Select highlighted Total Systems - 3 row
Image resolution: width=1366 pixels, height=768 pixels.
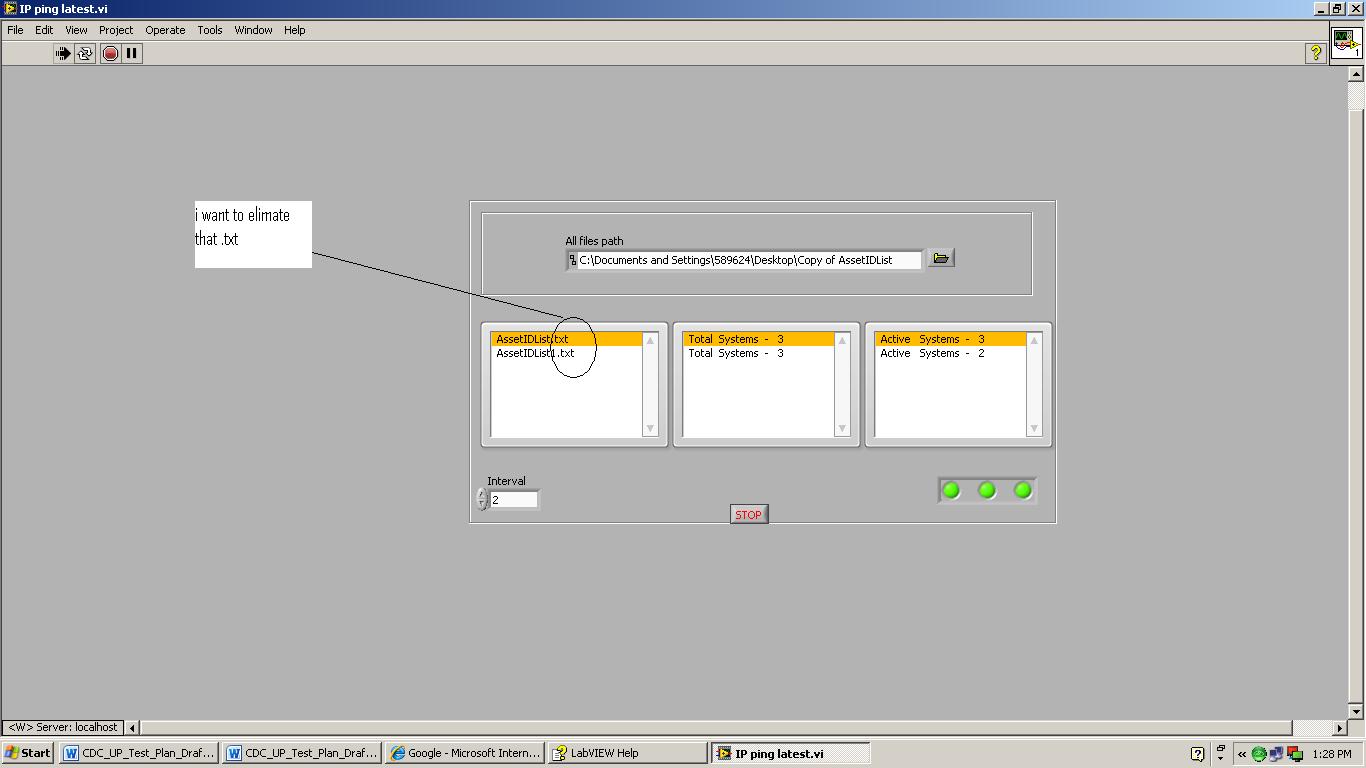click(x=758, y=339)
